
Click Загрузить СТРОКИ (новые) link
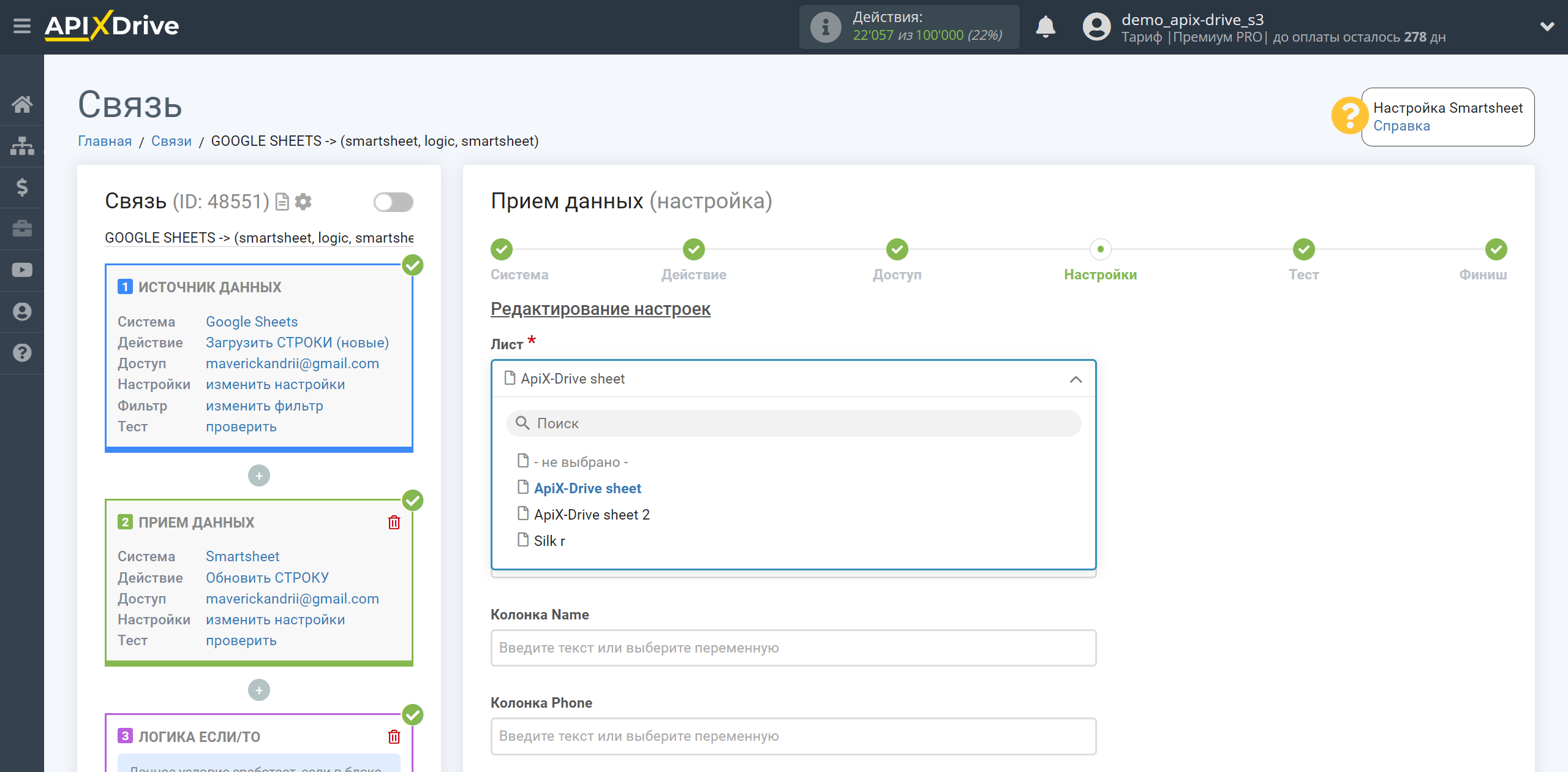coord(297,342)
